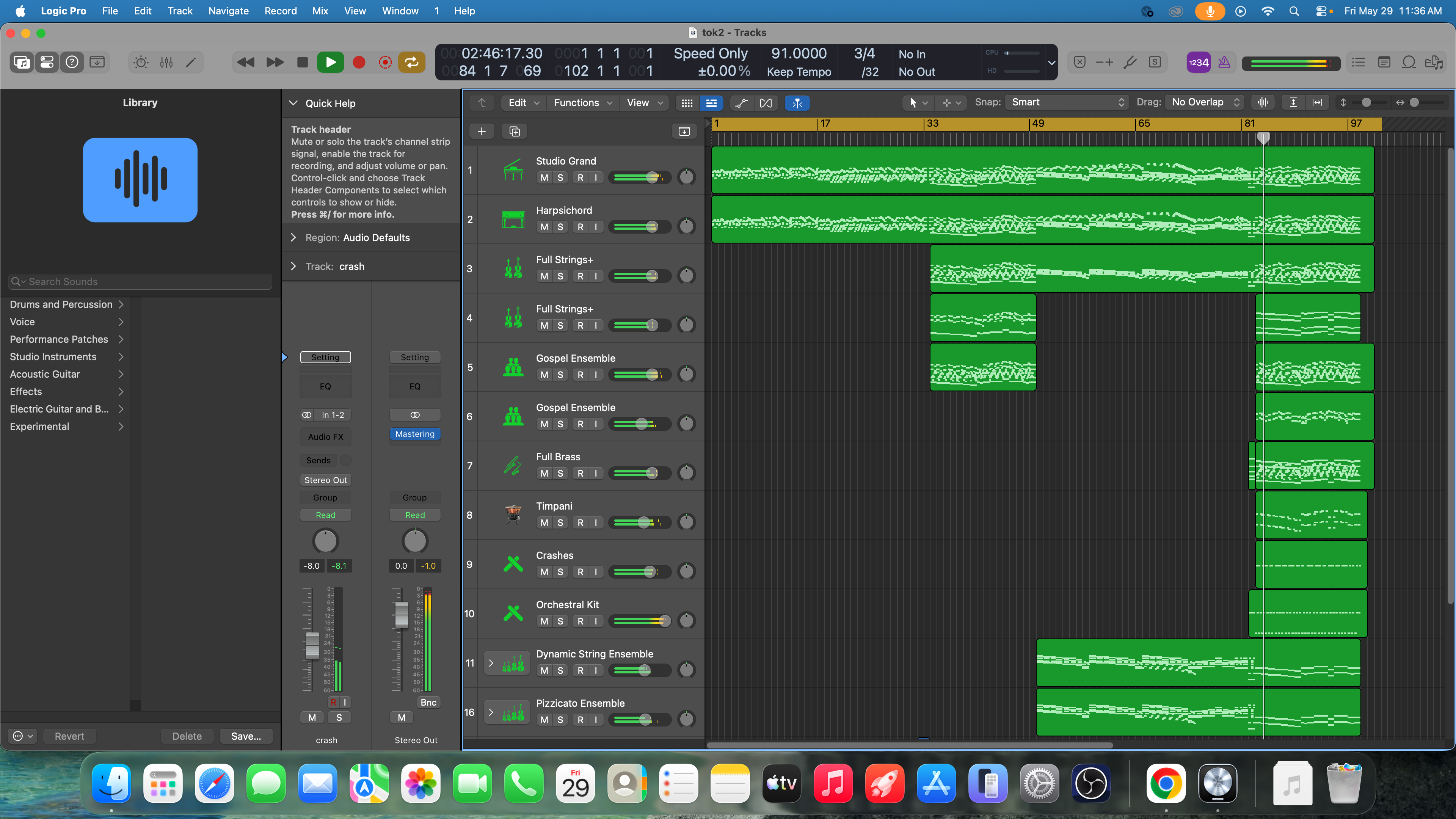Toggle the Quick Help question mark button
The height and width of the screenshot is (819, 1456).
point(72,62)
